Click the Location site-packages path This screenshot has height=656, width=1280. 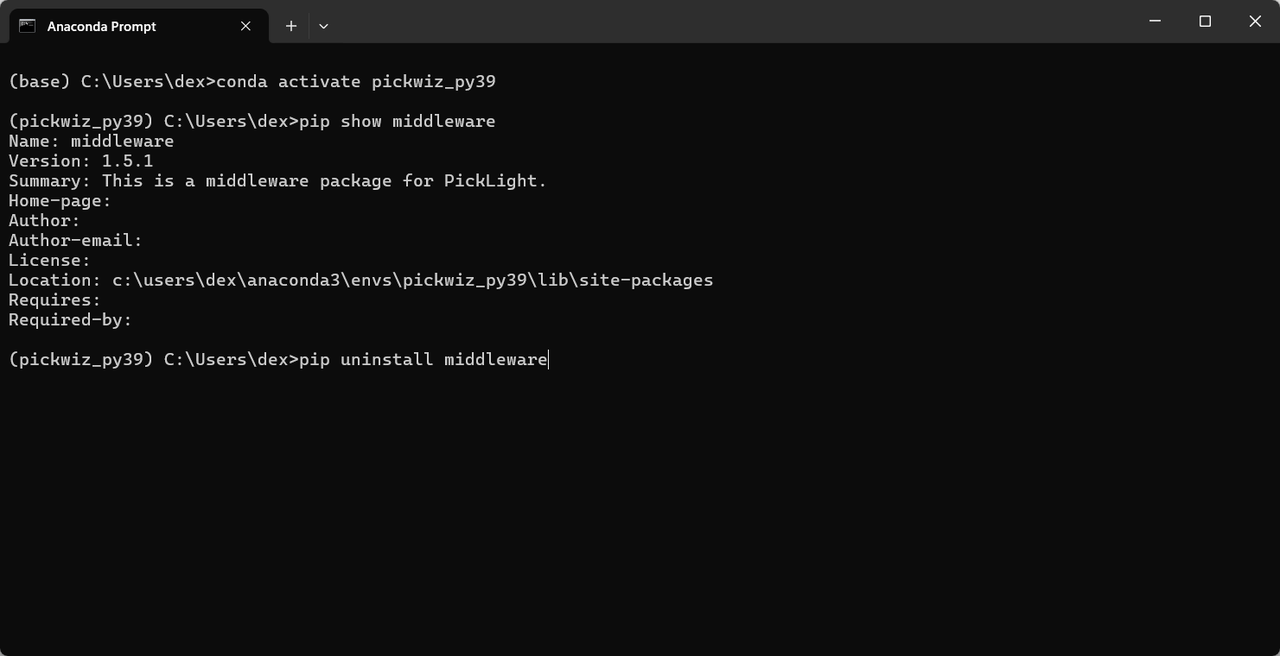412,280
